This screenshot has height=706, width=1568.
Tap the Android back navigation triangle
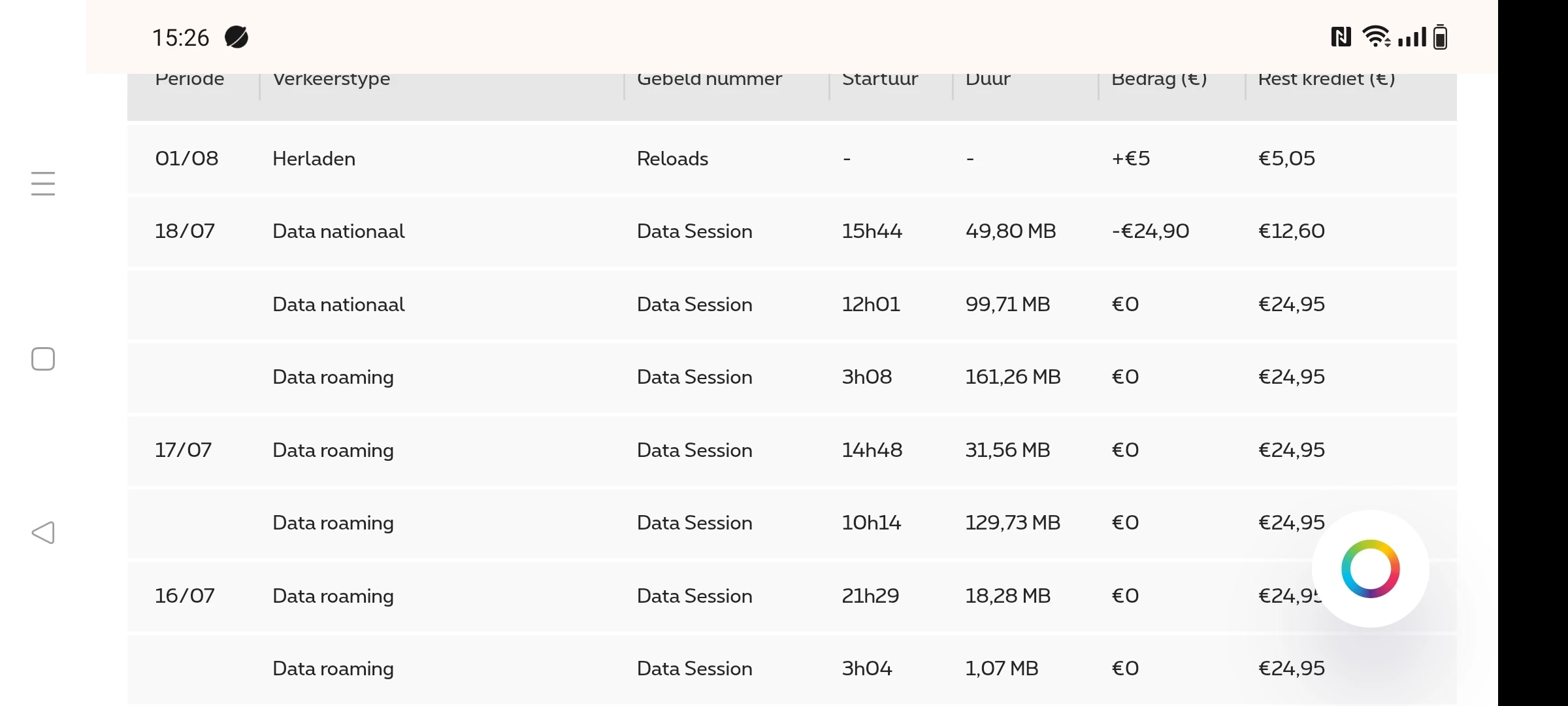[43, 533]
